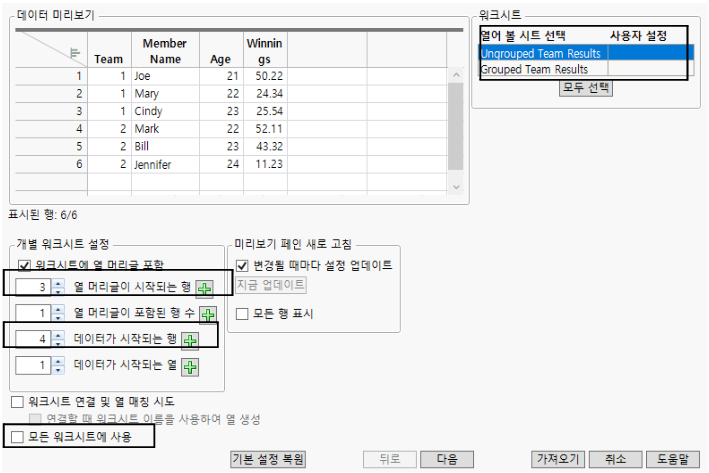The height and width of the screenshot is (473, 709).
Task: Click winnings value 50.22
Action: coord(265,76)
